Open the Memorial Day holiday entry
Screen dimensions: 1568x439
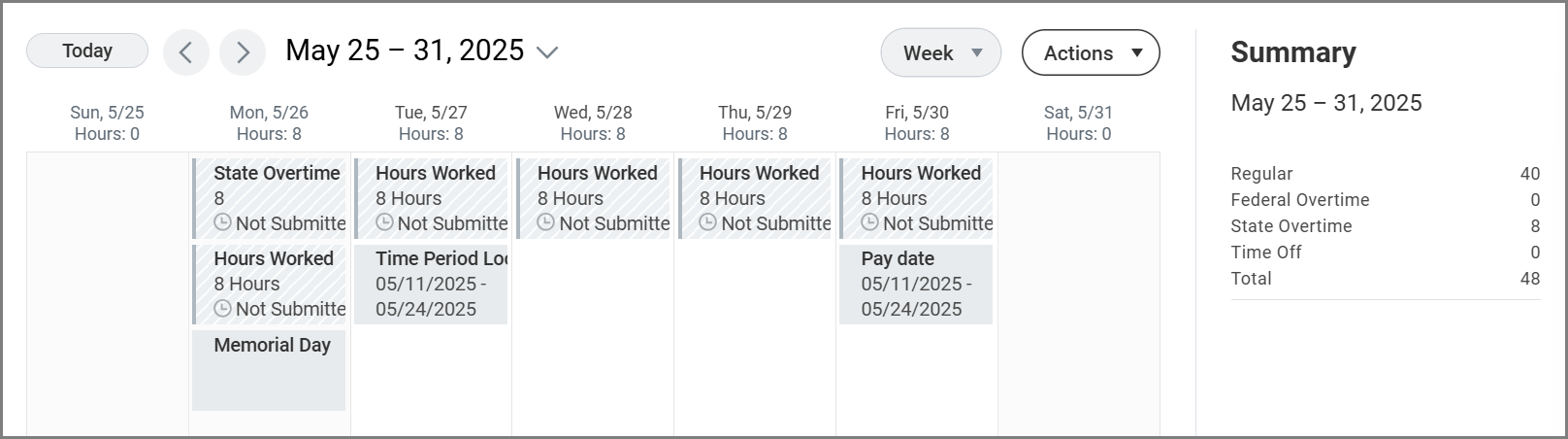click(x=270, y=370)
